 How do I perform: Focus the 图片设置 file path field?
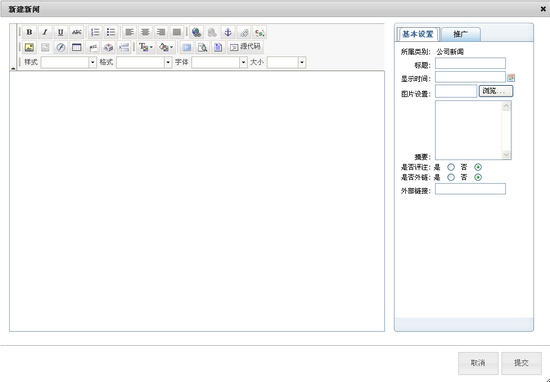(x=456, y=91)
